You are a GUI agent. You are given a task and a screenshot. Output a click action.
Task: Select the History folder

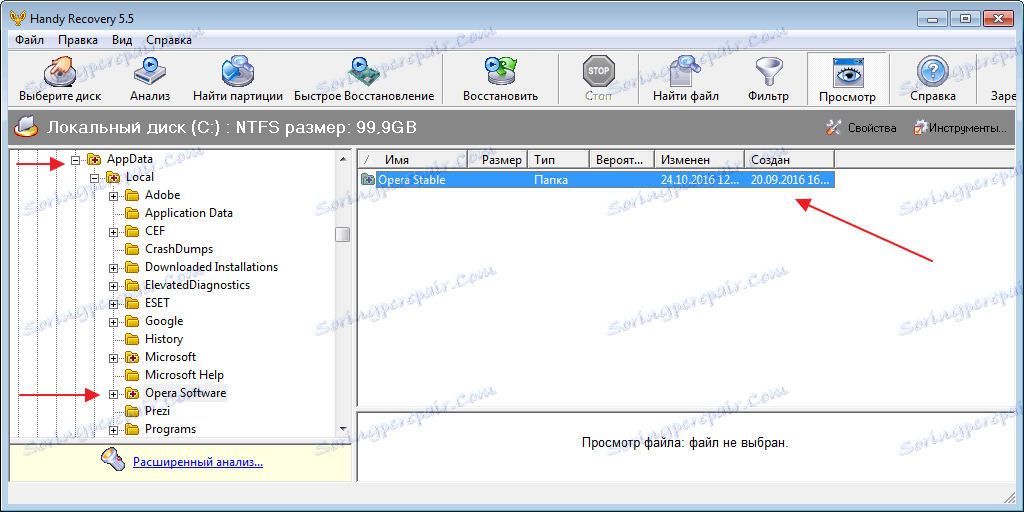(164, 339)
